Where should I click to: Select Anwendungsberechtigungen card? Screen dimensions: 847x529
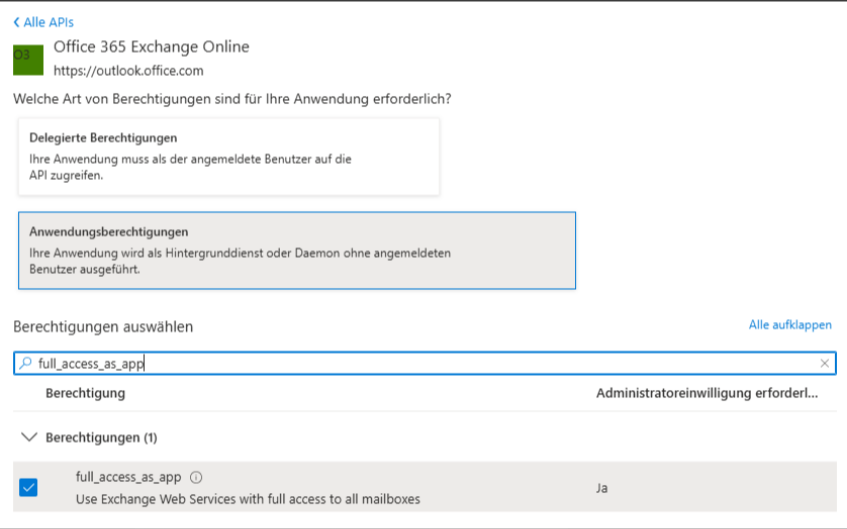(x=297, y=250)
